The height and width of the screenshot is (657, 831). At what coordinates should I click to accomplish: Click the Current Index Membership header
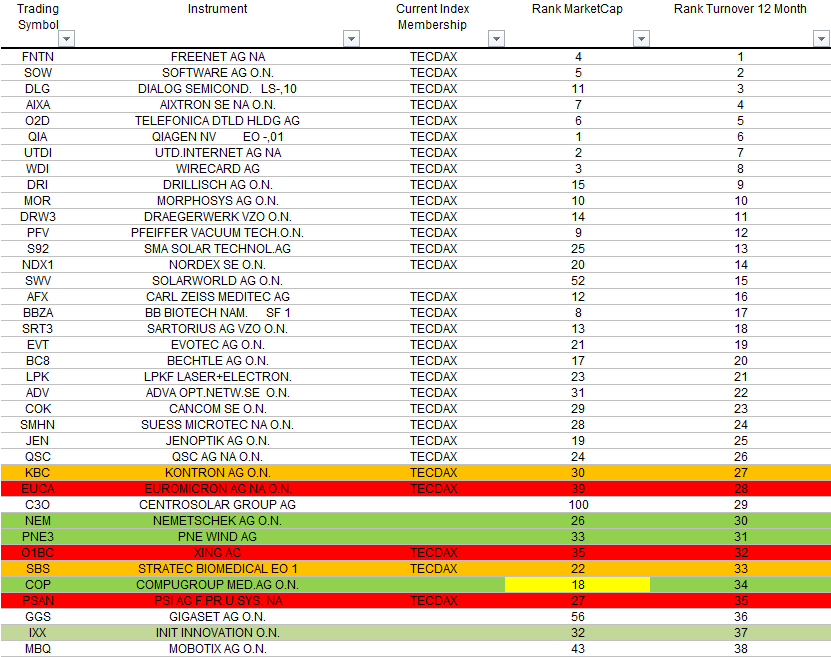(x=432, y=17)
